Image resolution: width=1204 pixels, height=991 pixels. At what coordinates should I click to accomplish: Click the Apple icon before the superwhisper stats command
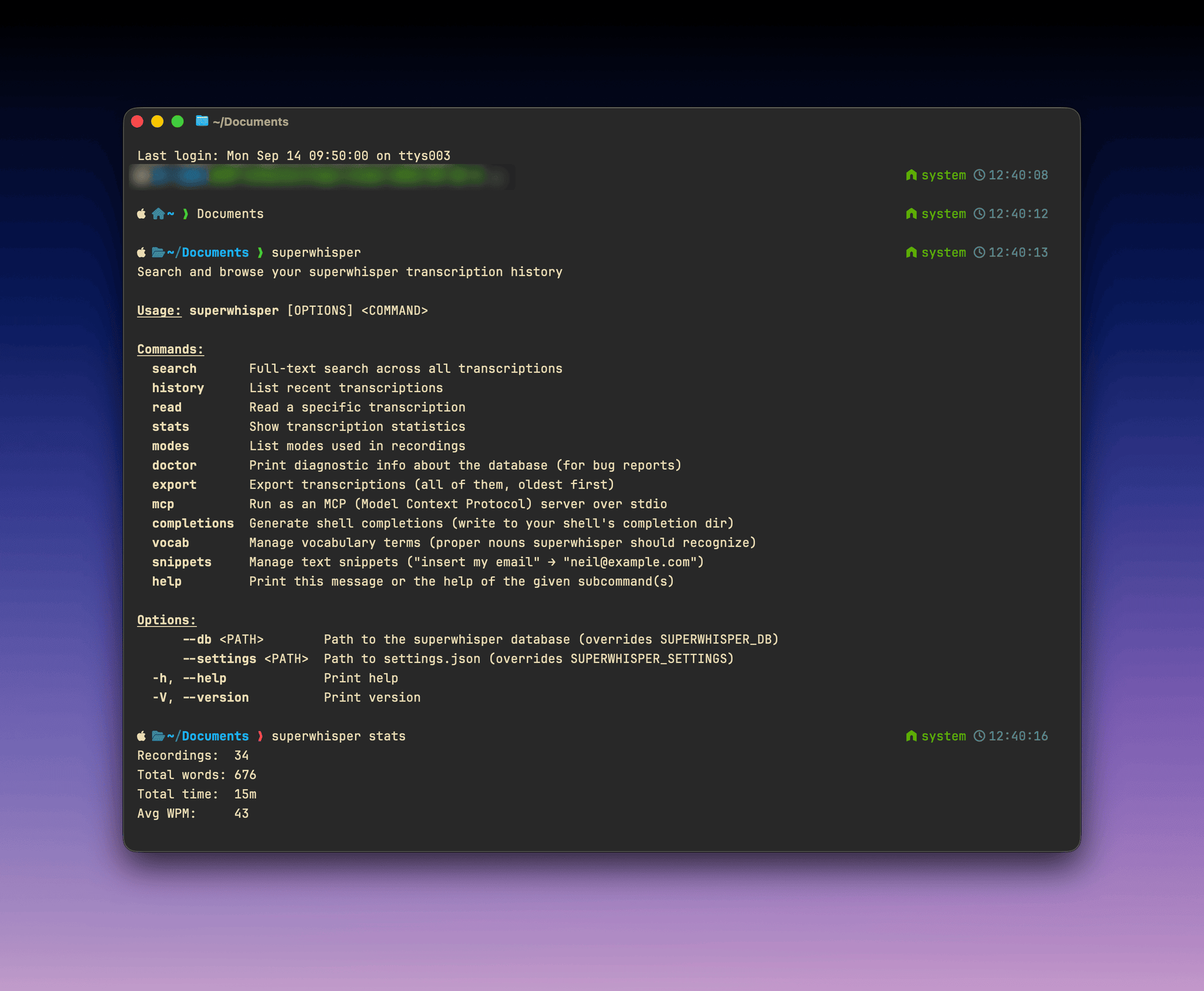click(142, 736)
